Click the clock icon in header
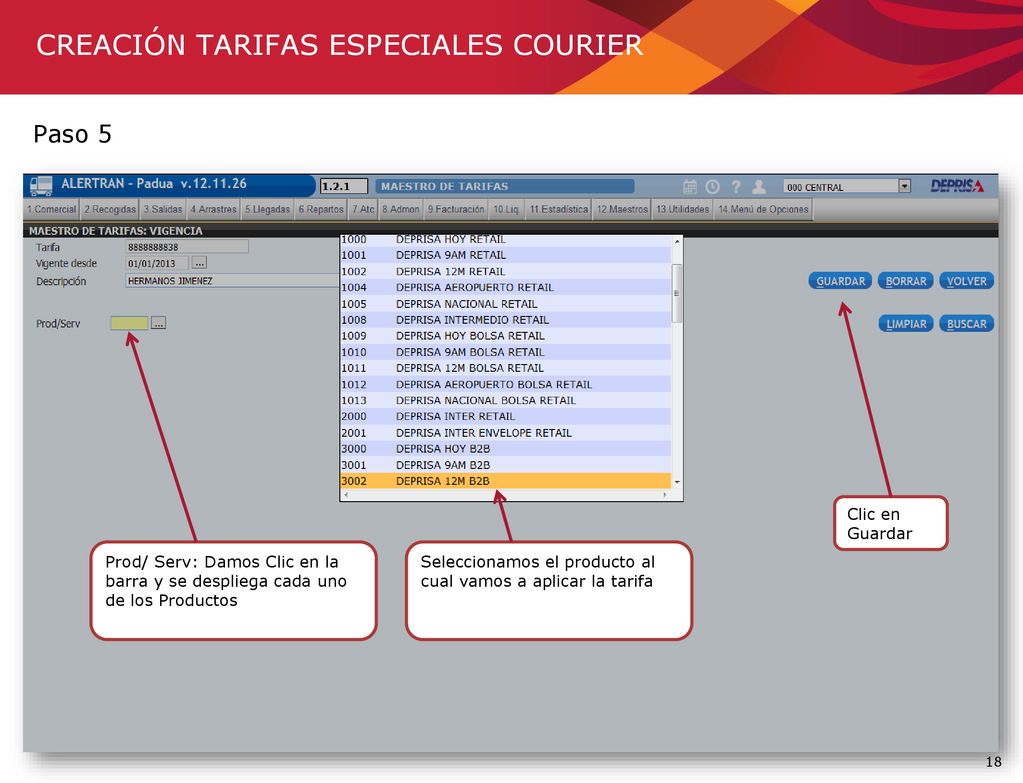 (712, 187)
